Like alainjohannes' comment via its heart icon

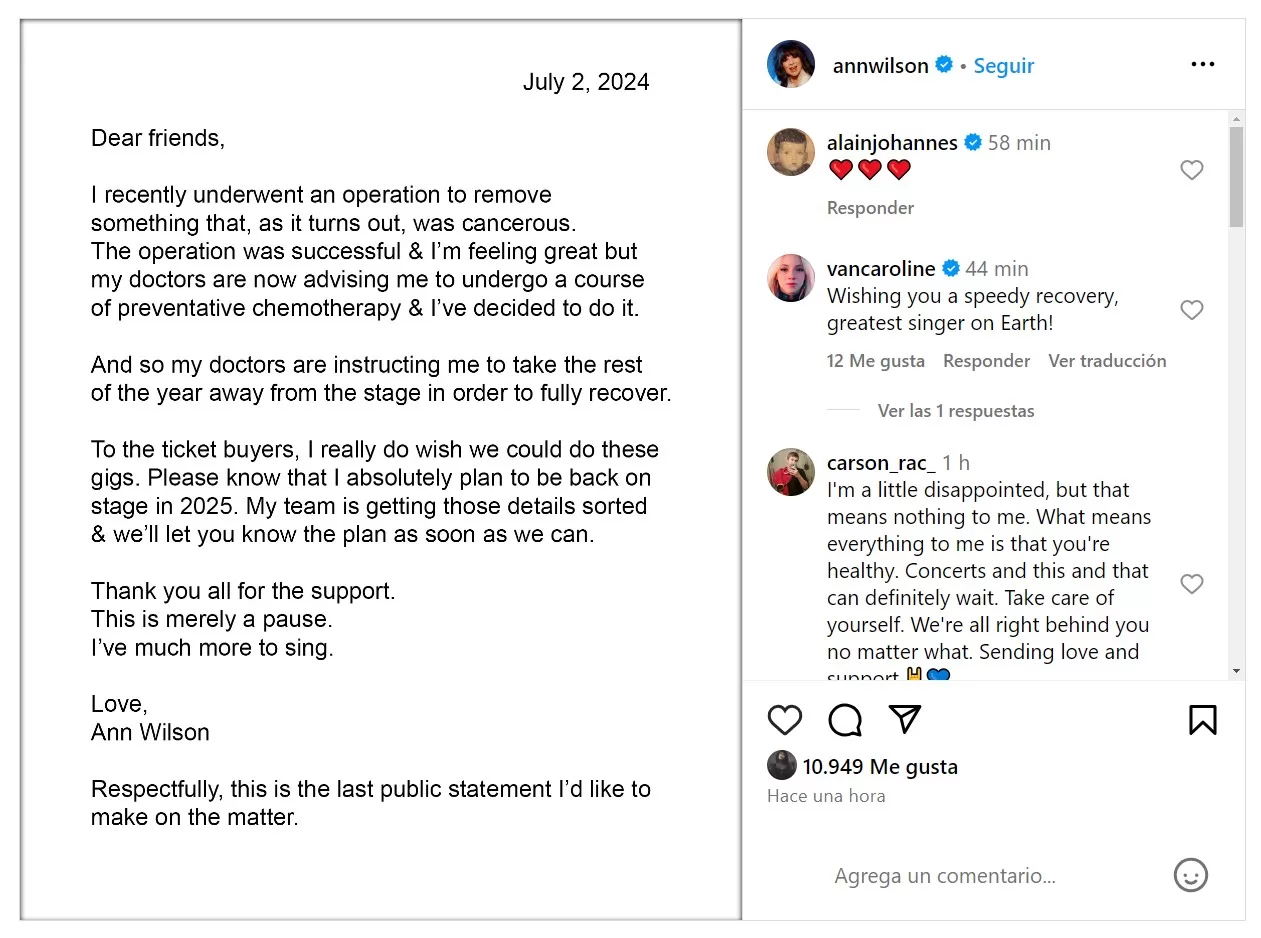[1192, 170]
